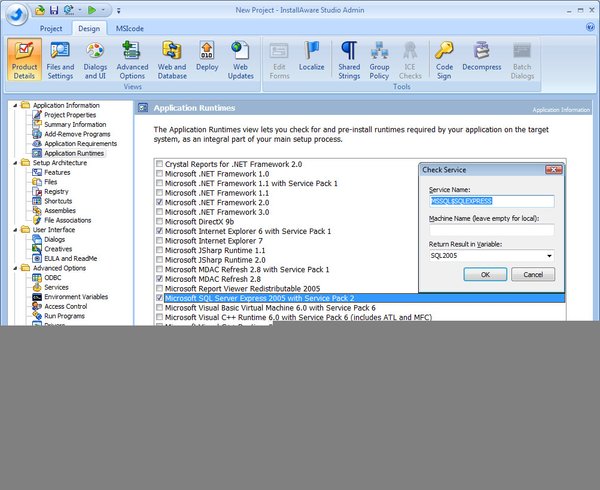Click the green Run icon in quick access toolbar

(x=92, y=10)
